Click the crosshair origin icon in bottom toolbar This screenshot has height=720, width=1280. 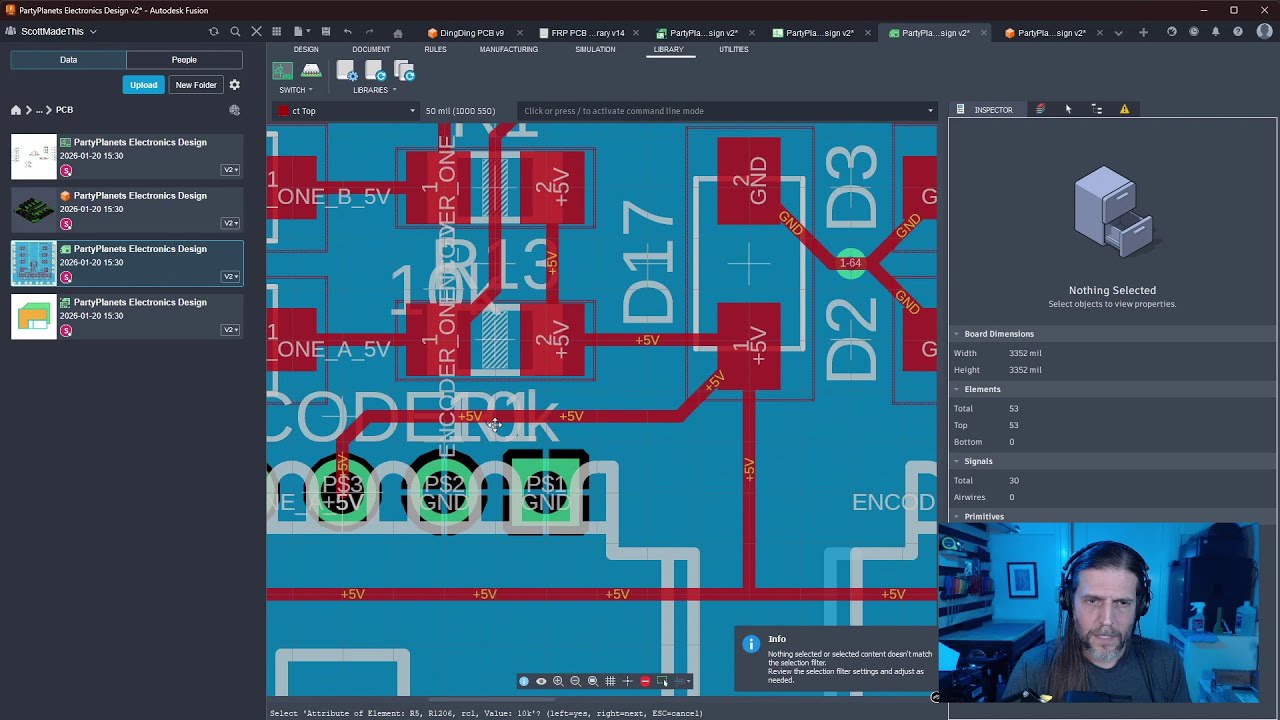pyautogui.click(x=627, y=681)
